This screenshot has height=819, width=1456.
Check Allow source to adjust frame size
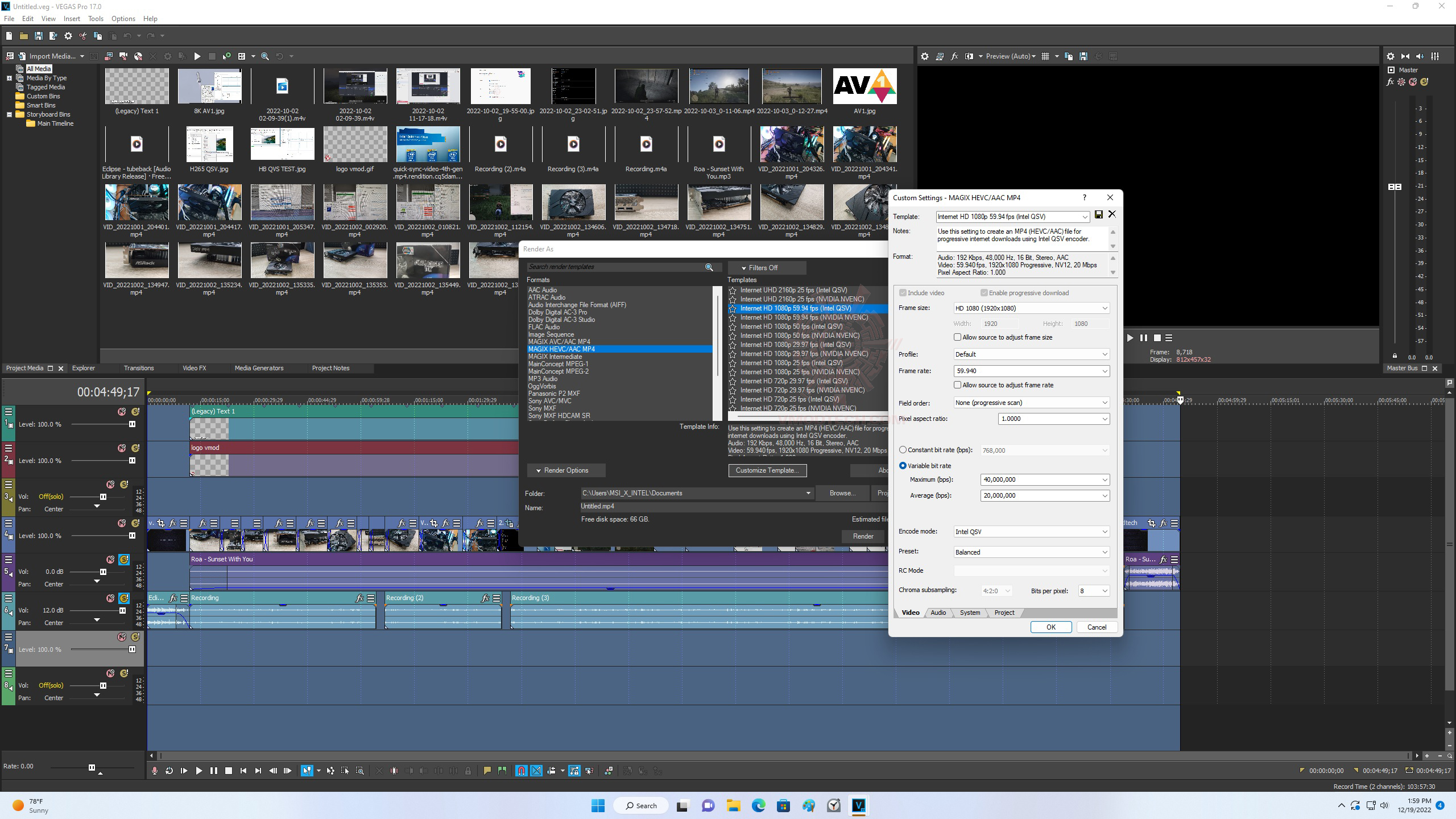point(958,337)
